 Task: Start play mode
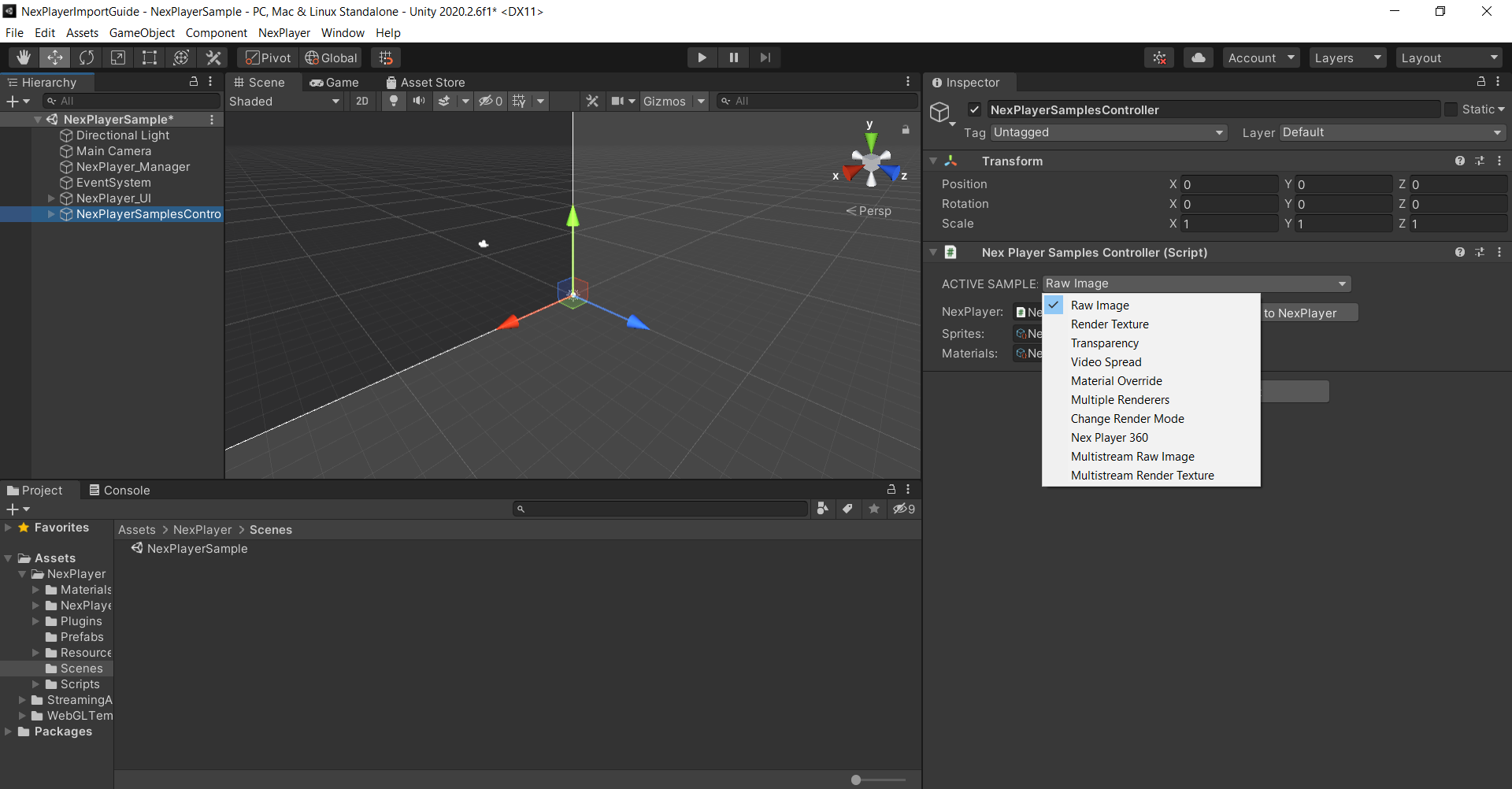pos(702,57)
